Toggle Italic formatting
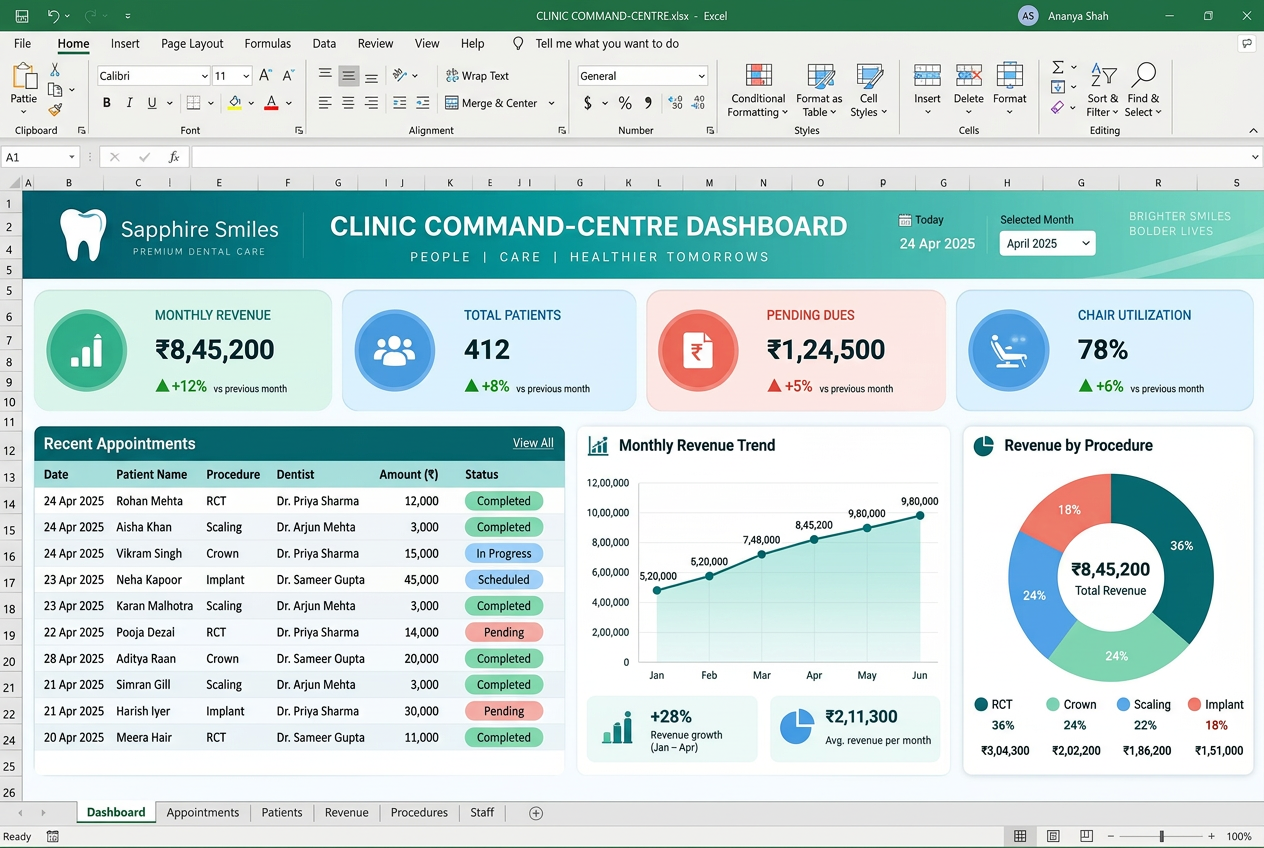1264x848 pixels. [x=129, y=103]
